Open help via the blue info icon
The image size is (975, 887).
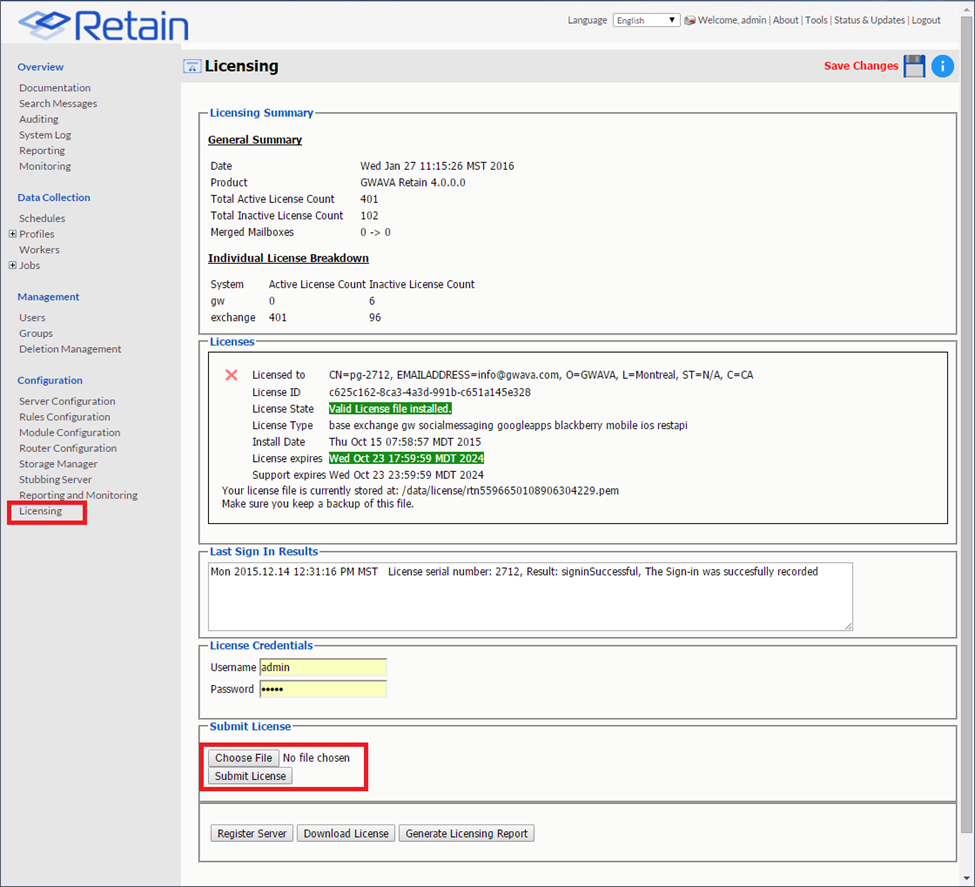point(941,66)
